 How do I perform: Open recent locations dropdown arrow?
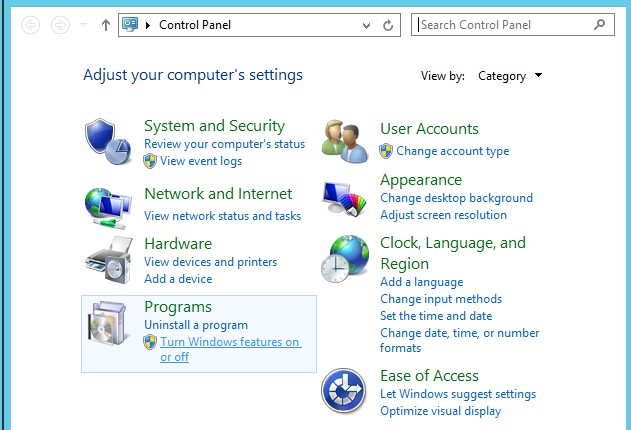pos(83,25)
